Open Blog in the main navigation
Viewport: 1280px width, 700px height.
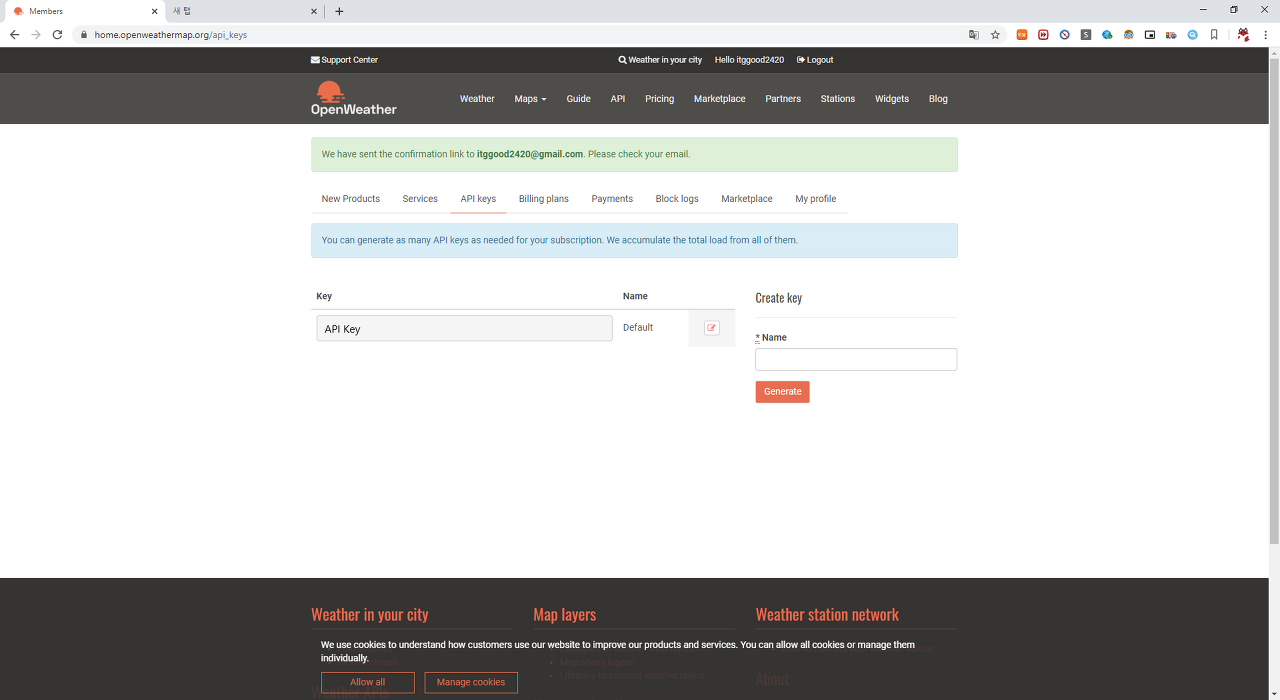click(x=938, y=99)
